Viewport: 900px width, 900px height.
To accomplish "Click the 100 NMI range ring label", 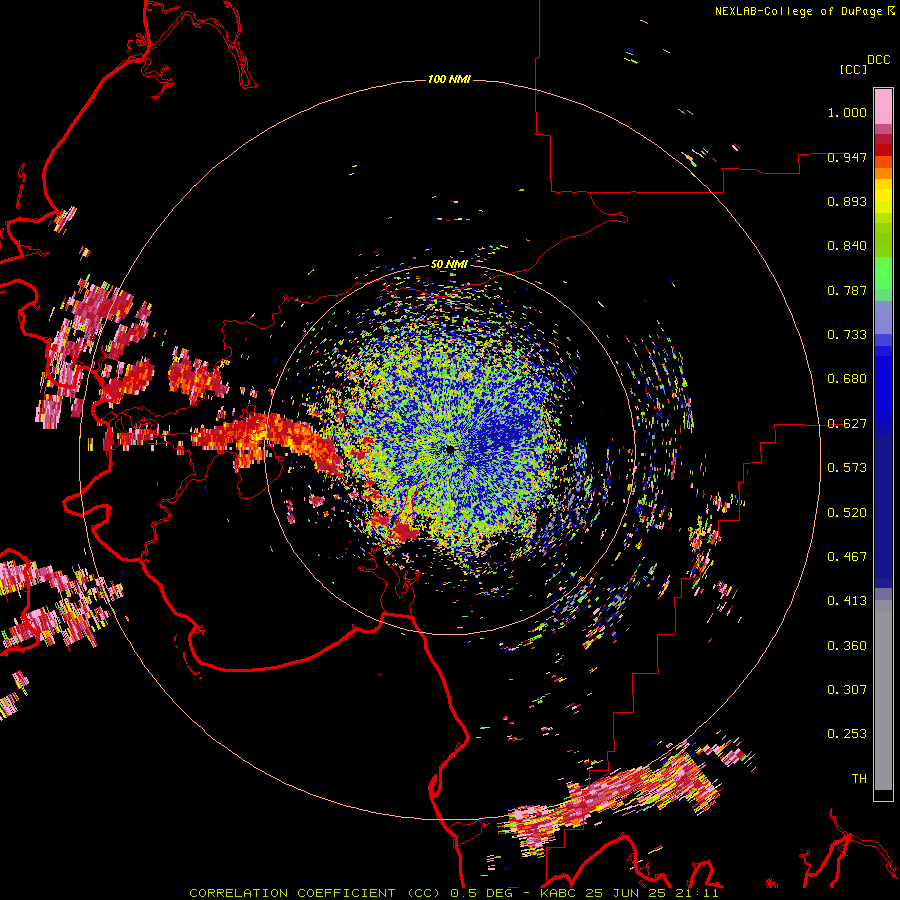I will pyautogui.click(x=449, y=79).
